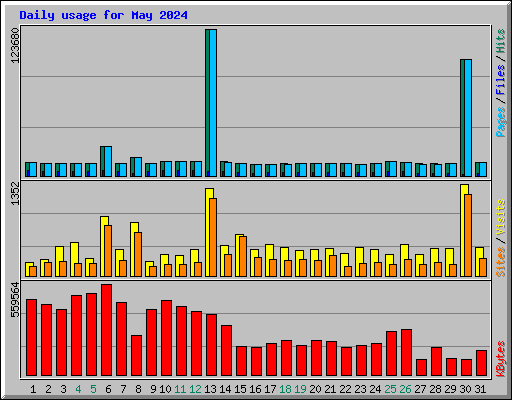Click green weekend day label 5
Screen dimensions: 512x400
[93, 389]
